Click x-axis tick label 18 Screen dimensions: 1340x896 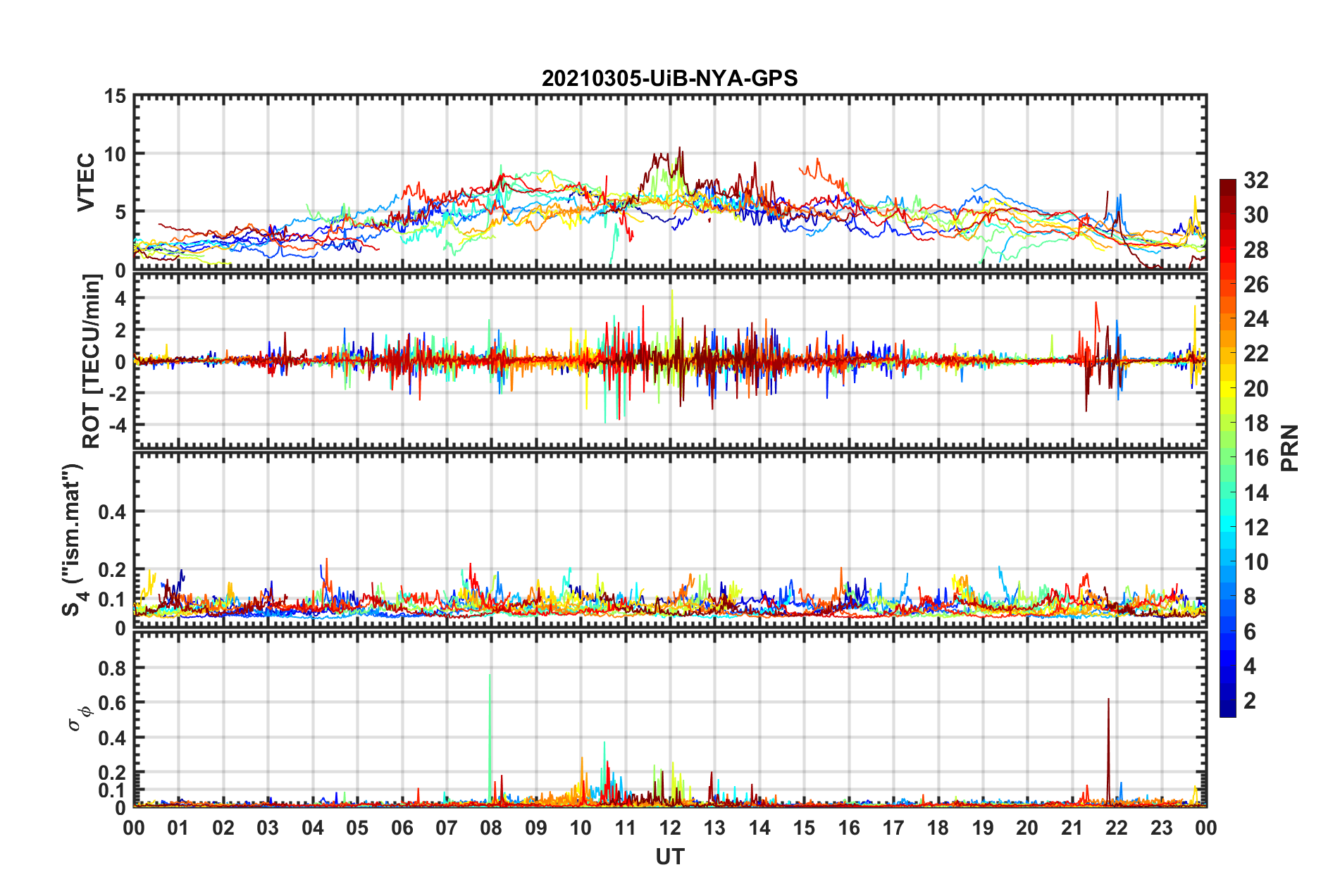[x=938, y=828]
